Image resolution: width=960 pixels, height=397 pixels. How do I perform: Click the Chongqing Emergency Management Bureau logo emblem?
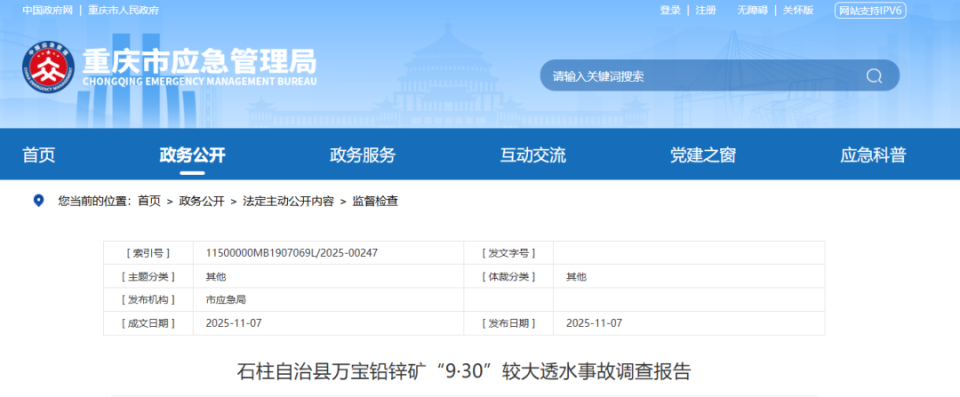click(x=48, y=67)
